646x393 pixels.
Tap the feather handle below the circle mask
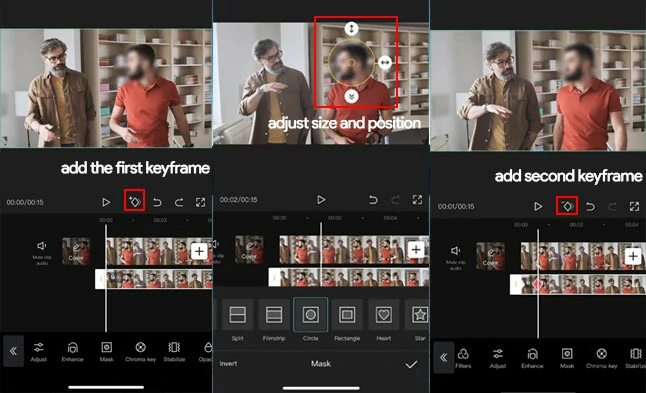click(351, 96)
